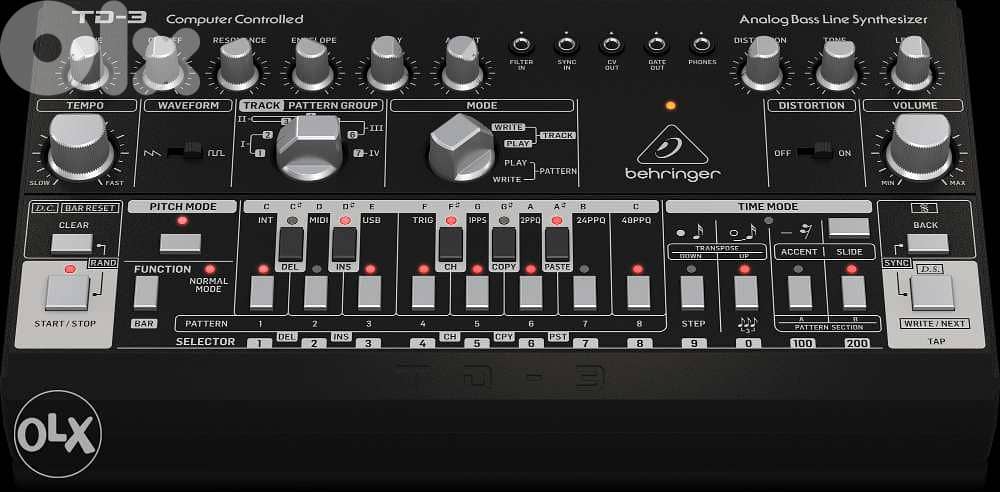
Task: Click the 'PATTERN SECTION' label
Action: (827, 327)
